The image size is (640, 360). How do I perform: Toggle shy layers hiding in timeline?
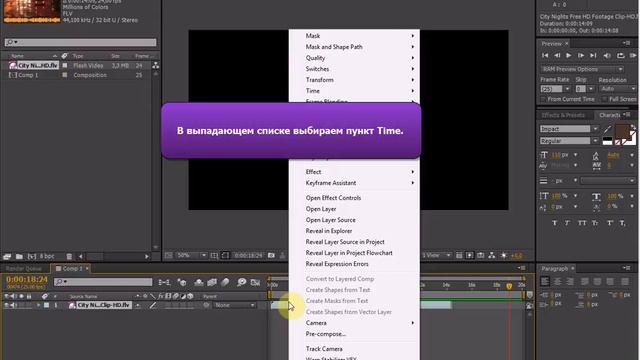[199, 282]
